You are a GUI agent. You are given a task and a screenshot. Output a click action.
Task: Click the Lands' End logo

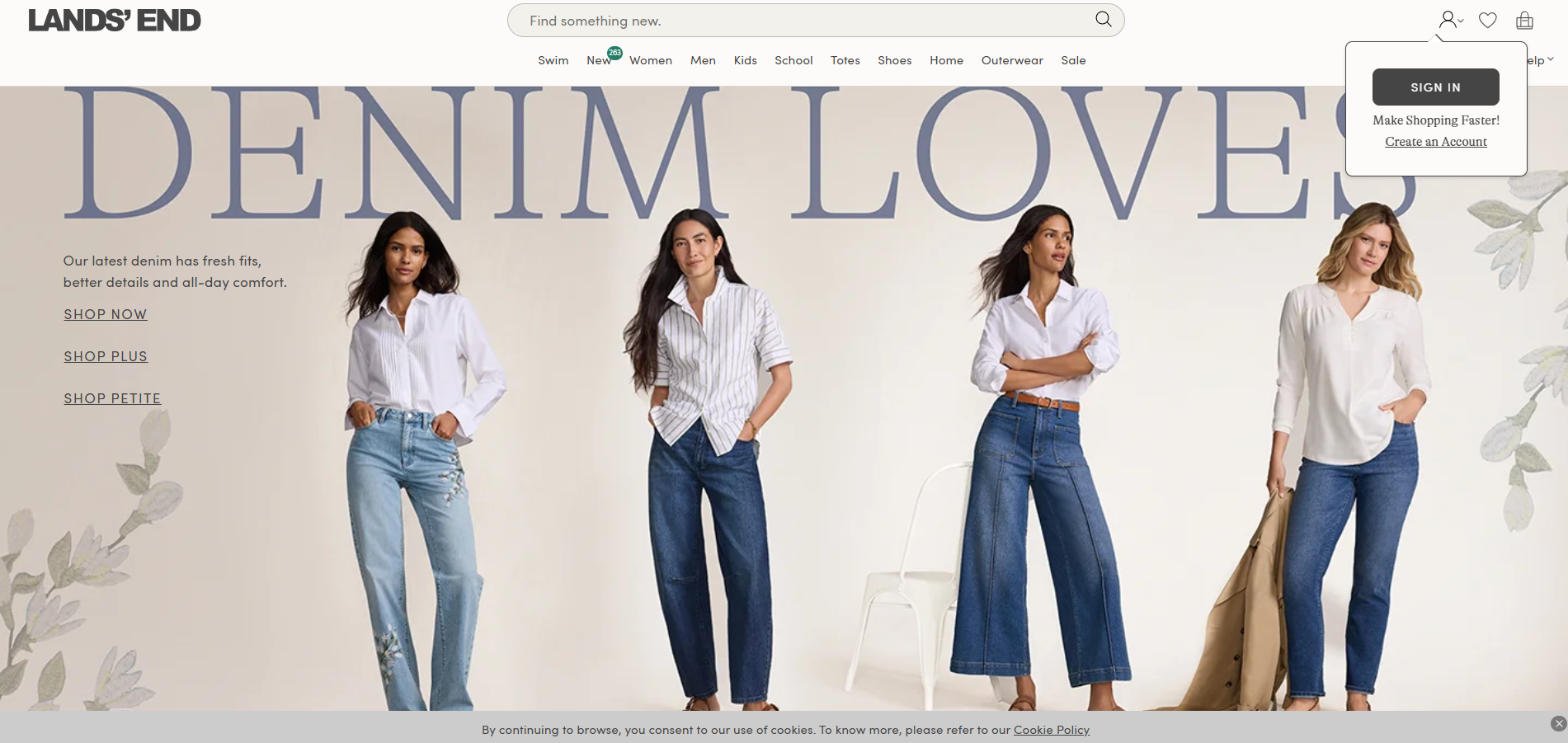coord(114,20)
